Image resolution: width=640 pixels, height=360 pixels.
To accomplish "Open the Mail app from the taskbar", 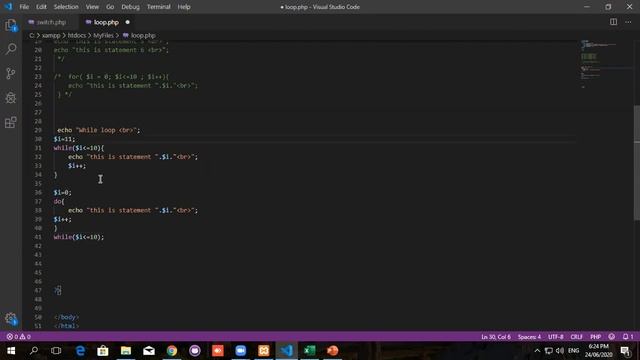I will pyautogui.click(x=149, y=351).
